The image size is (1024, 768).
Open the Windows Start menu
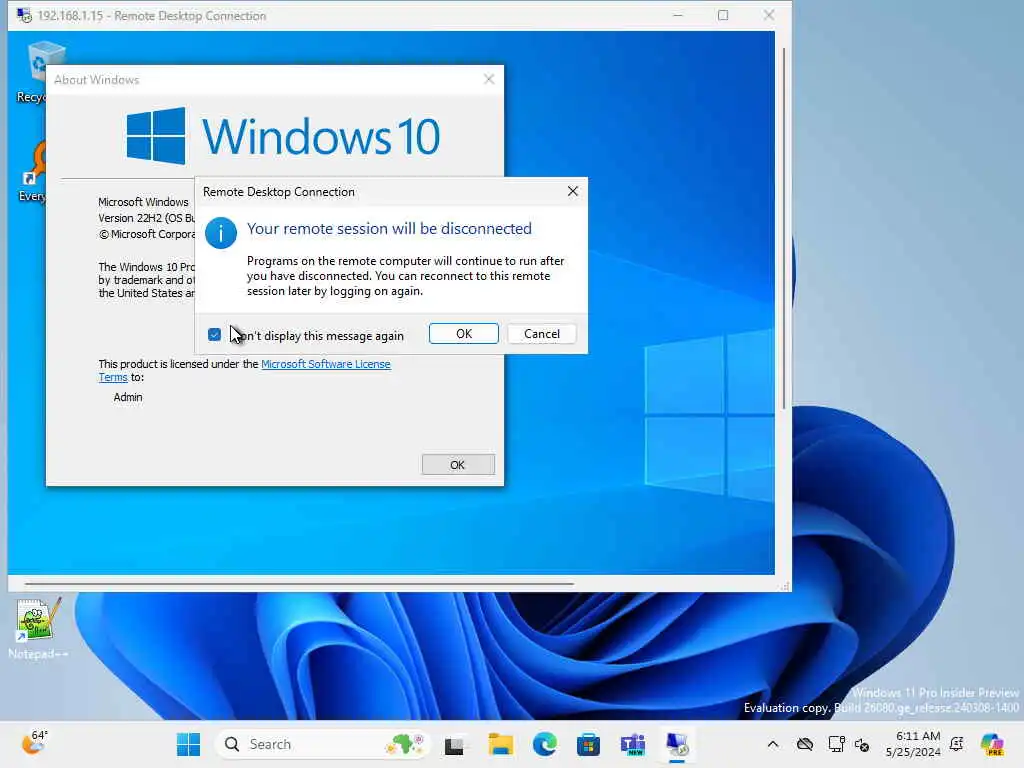189,744
